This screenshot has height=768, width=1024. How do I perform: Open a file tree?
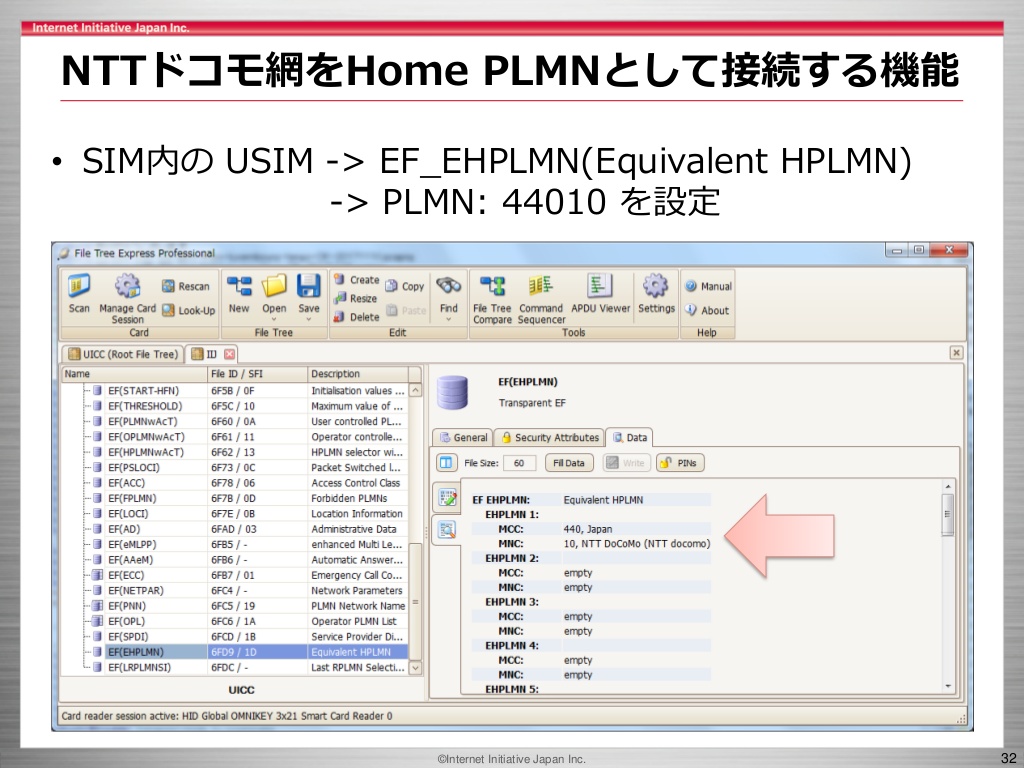pyautogui.click(x=274, y=294)
